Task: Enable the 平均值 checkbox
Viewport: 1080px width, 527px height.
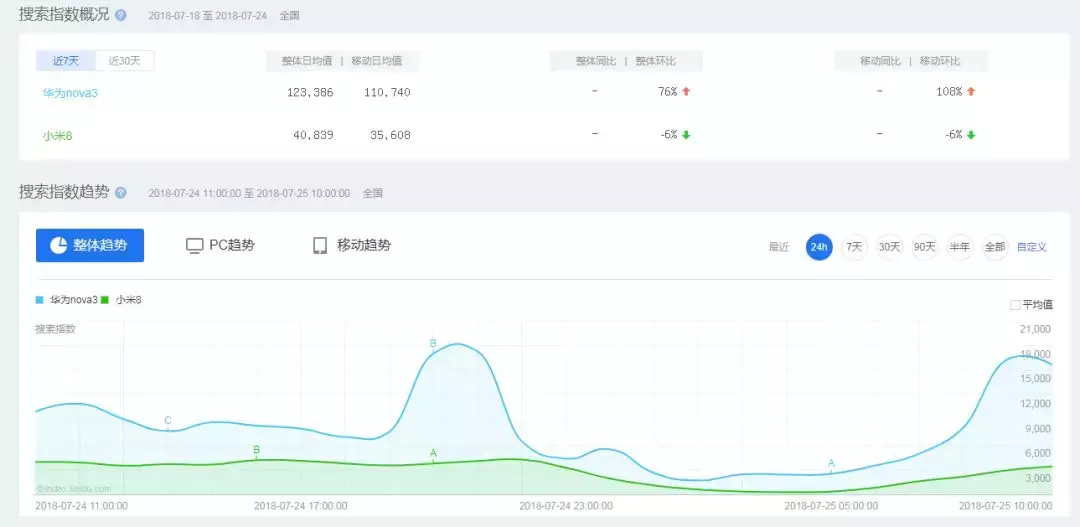Action: tap(1015, 304)
